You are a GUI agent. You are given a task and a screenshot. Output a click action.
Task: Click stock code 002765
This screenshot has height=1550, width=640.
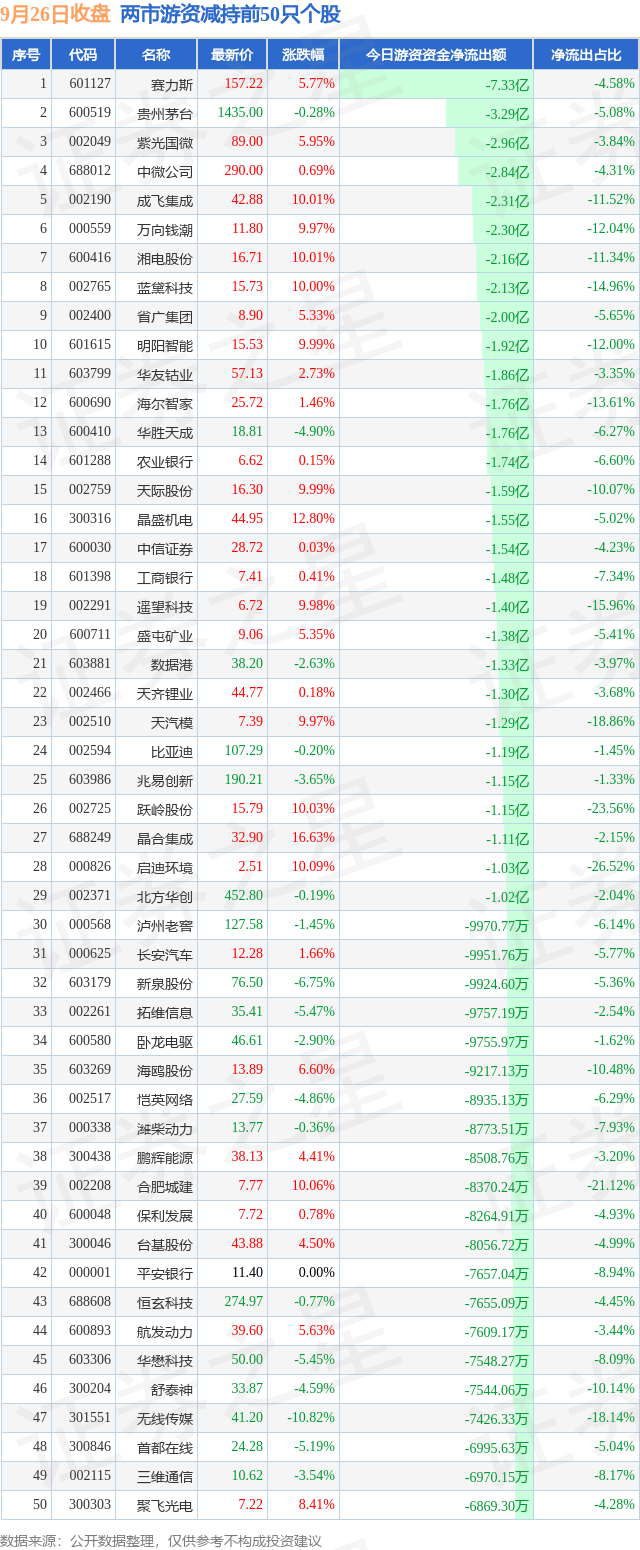point(89,287)
